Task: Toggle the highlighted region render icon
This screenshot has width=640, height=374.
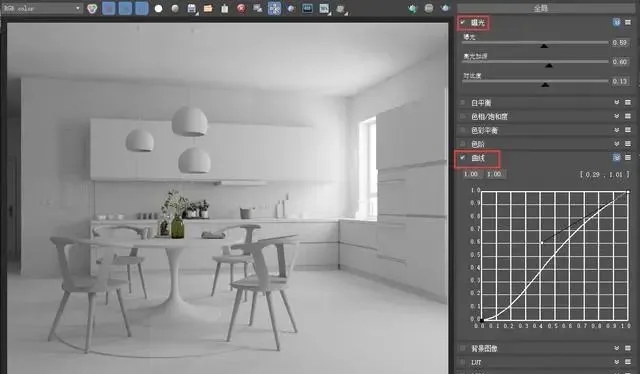Action: (x=274, y=8)
